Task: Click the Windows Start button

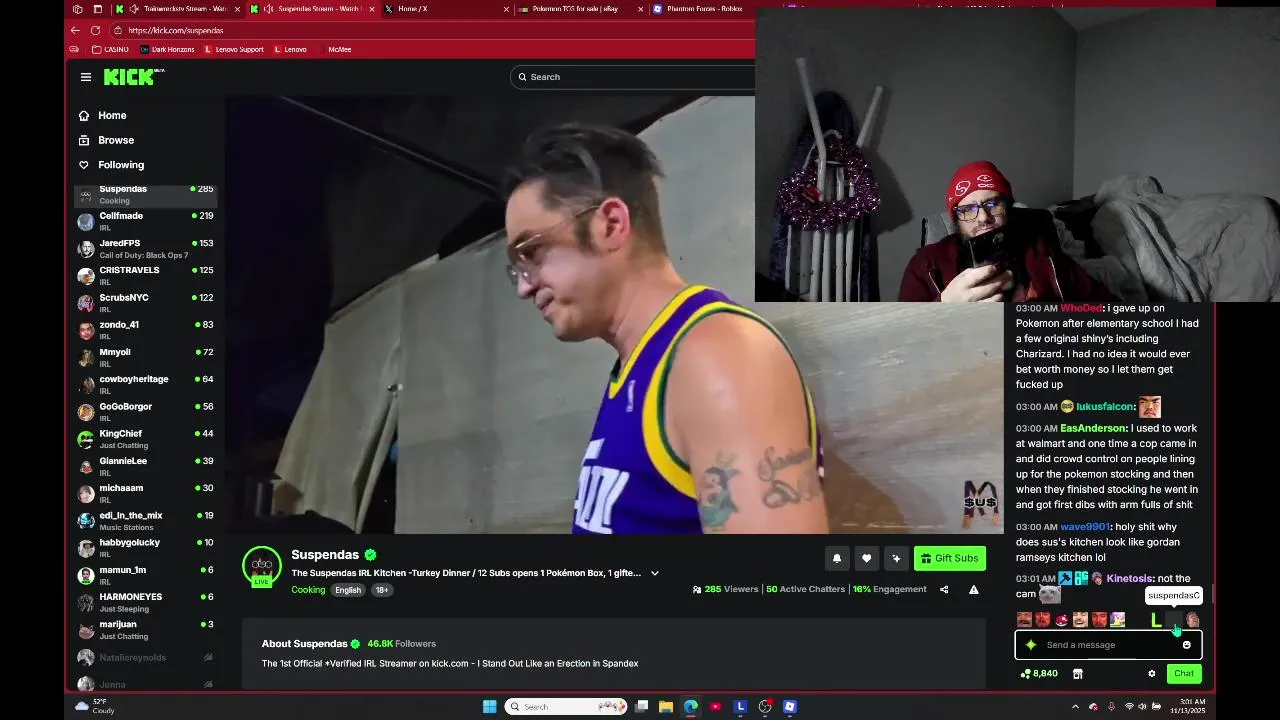Action: pos(489,706)
